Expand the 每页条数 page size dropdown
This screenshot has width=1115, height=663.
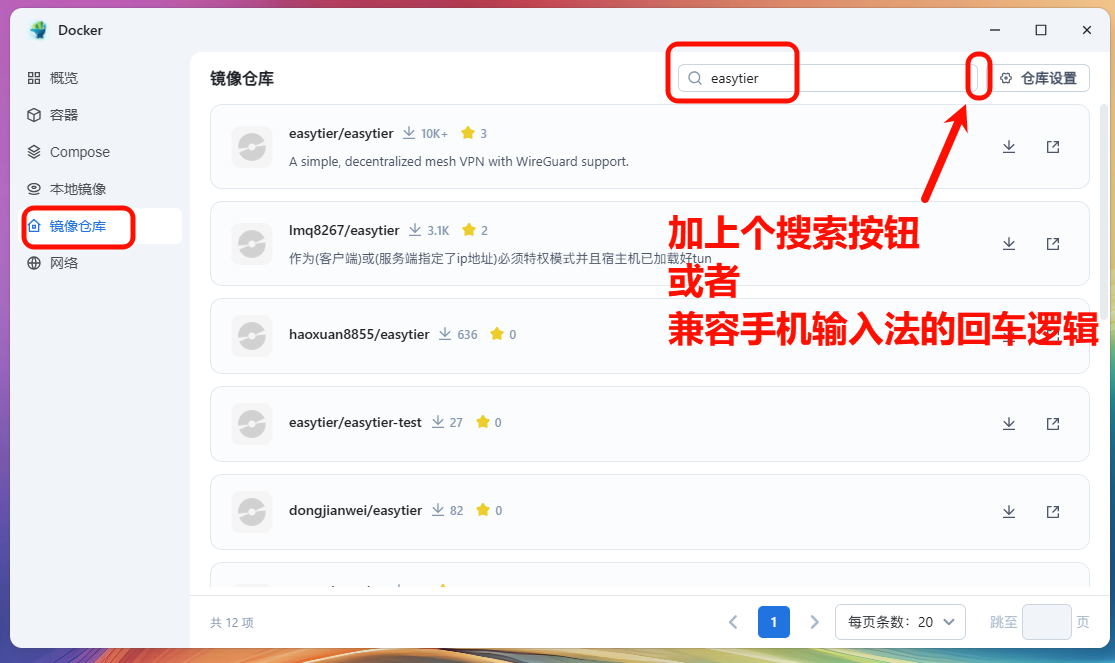(x=900, y=622)
